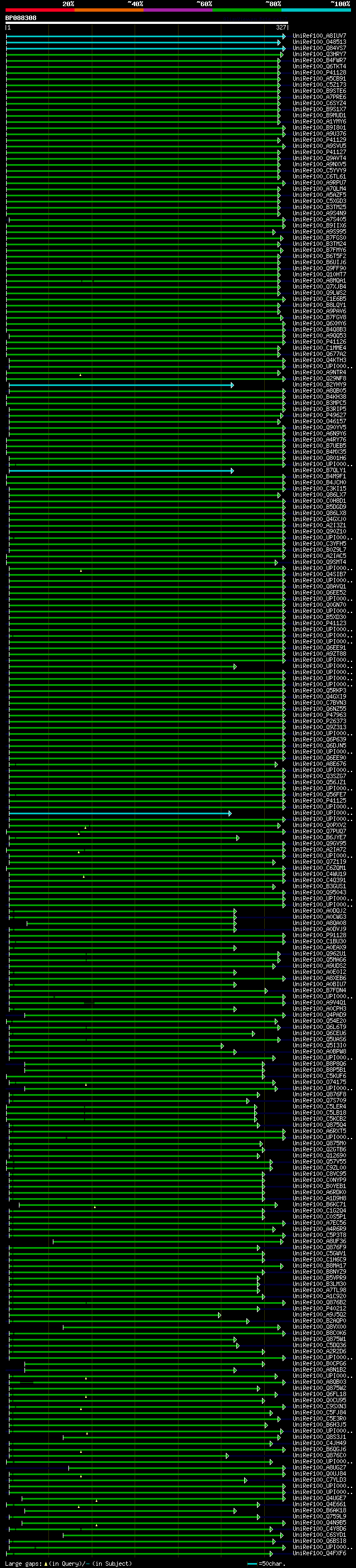The height and width of the screenshot is (1568, 356).
Task: View hit UniRef100_Q9GV95
Action: coord(319,844)
